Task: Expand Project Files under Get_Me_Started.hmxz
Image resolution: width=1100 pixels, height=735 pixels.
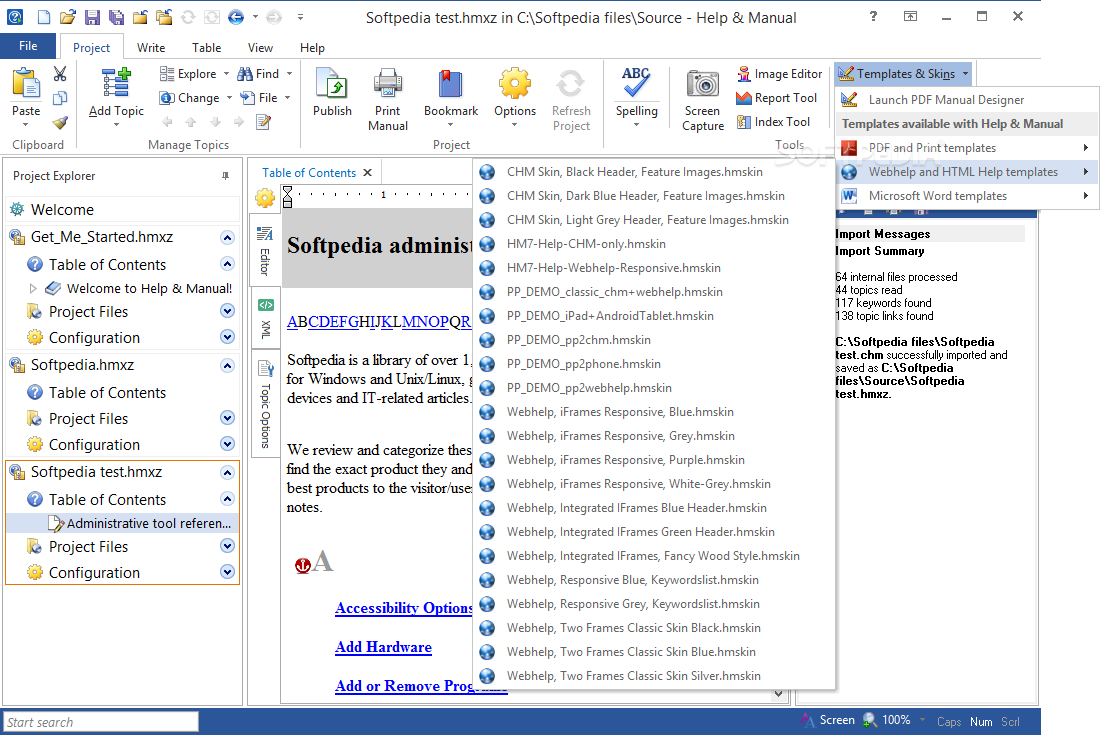Action: [x=227, y=311]
